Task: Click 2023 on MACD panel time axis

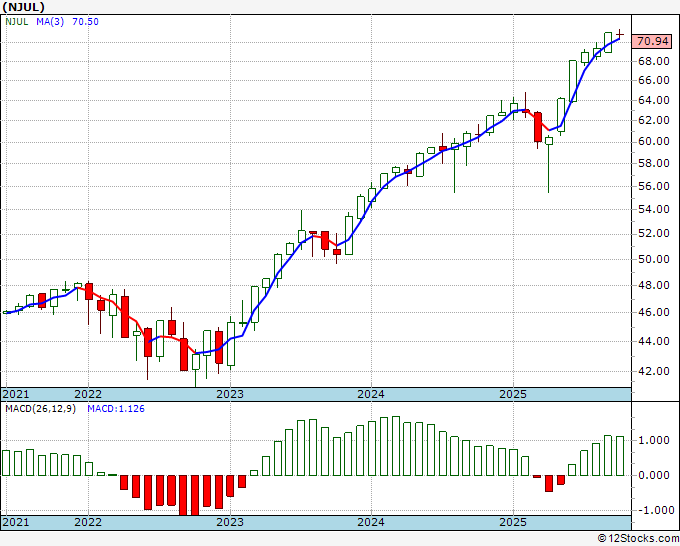Action: 230,522
